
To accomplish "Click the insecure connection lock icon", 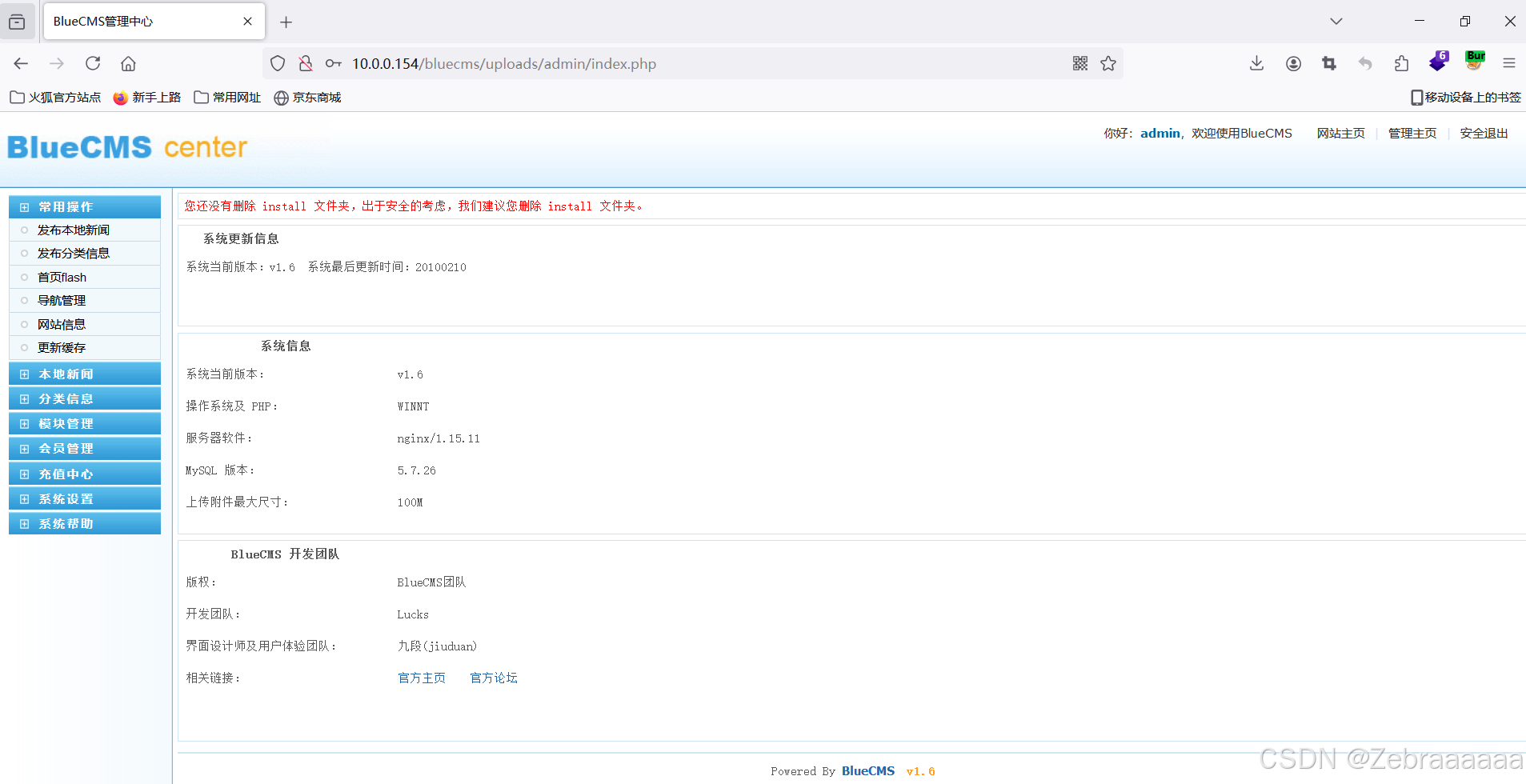I will 306,63.
